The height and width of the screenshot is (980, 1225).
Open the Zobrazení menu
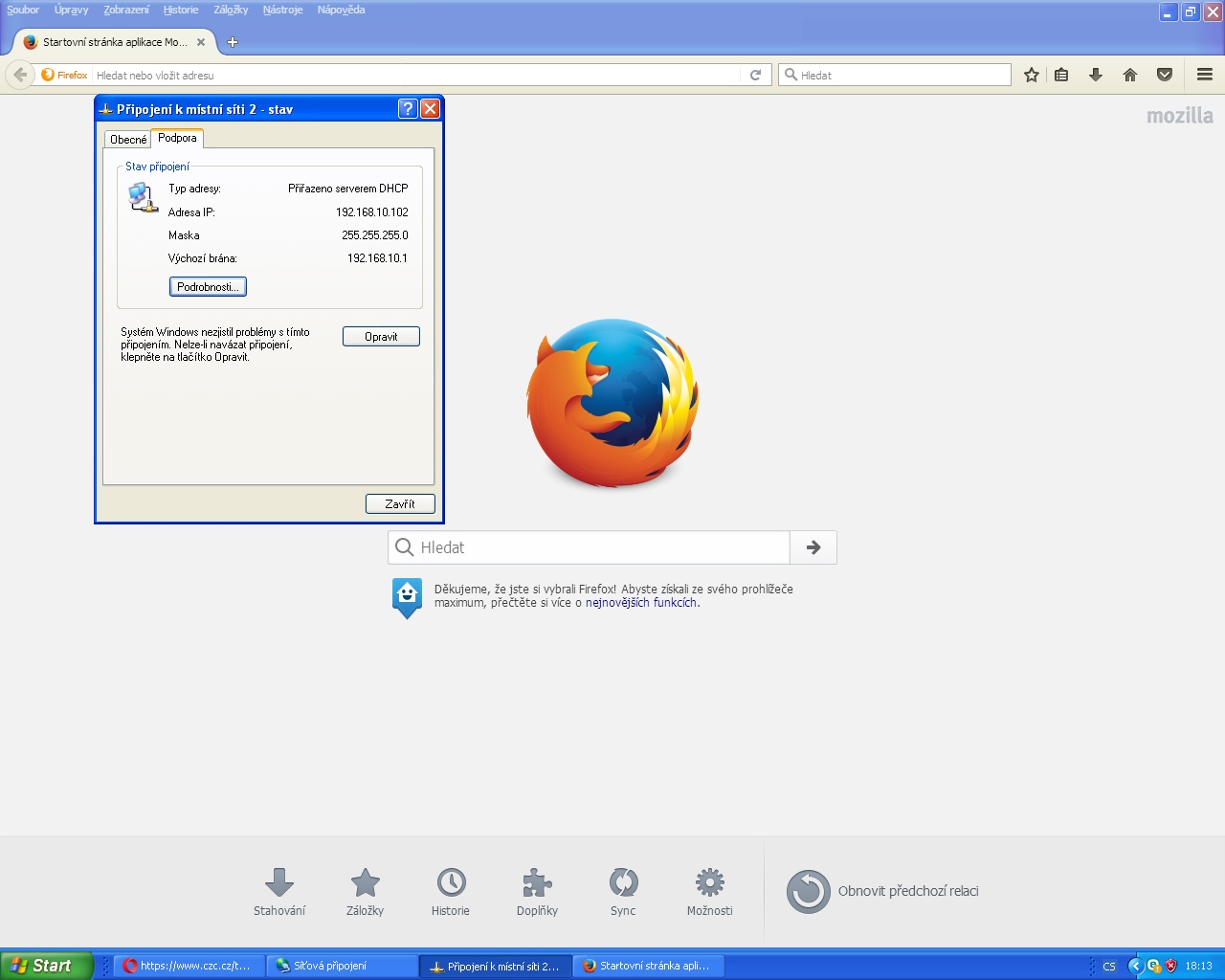[x=126, y=10]
